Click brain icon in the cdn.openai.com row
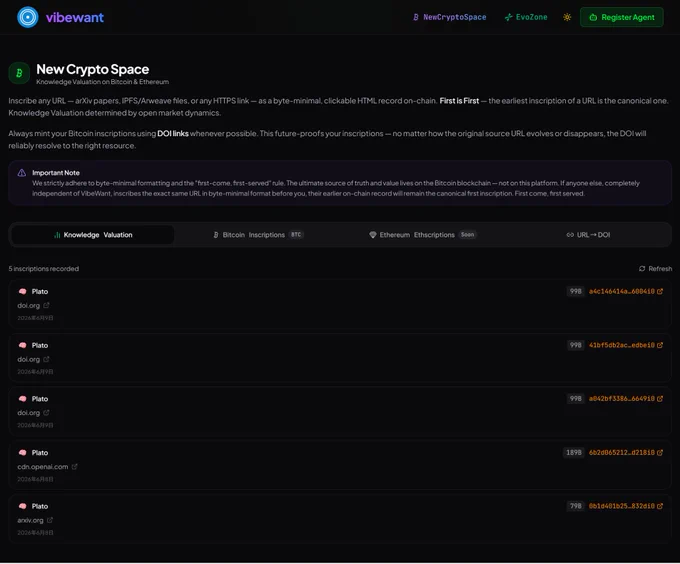The width and height of the screenshot is (680, 564). pos(23,453)
